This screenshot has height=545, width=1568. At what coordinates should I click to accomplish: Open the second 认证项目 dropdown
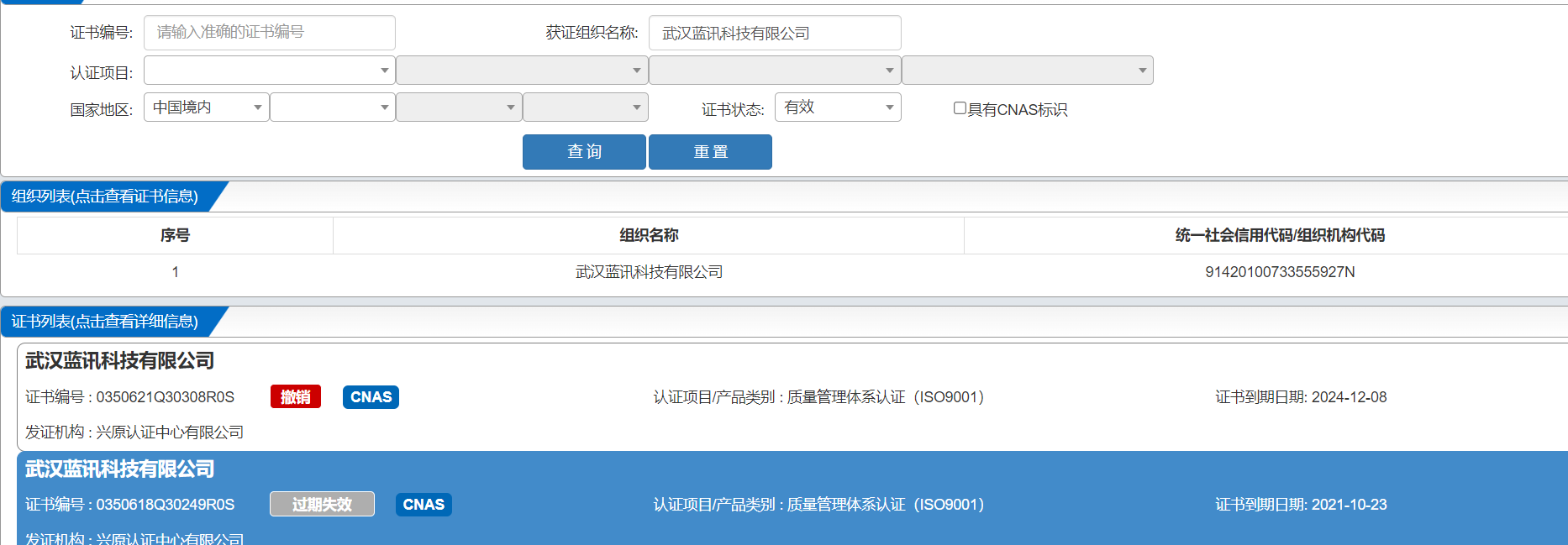[522, 71]
